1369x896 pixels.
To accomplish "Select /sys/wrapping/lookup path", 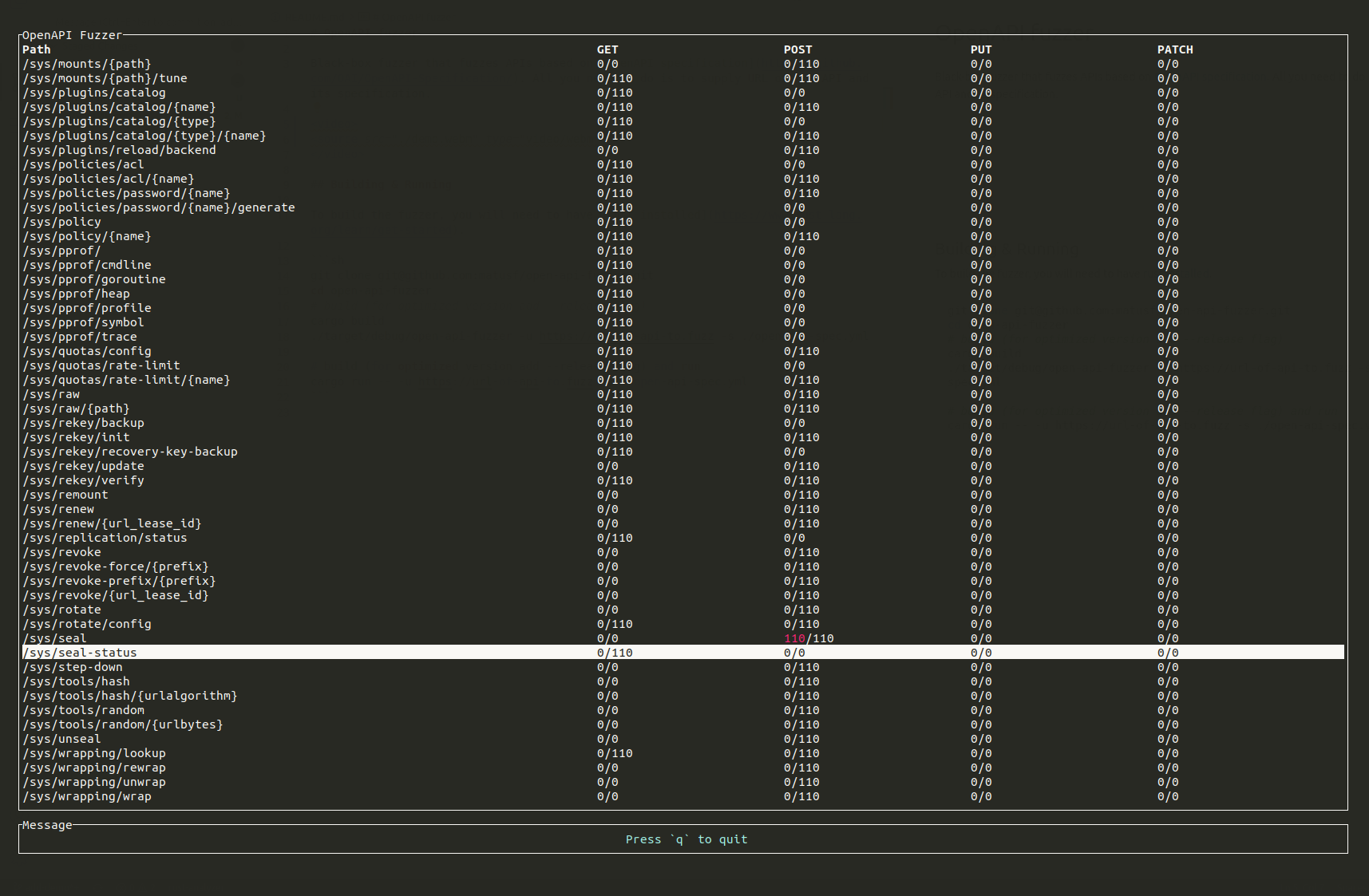I will tap(94, 753).
